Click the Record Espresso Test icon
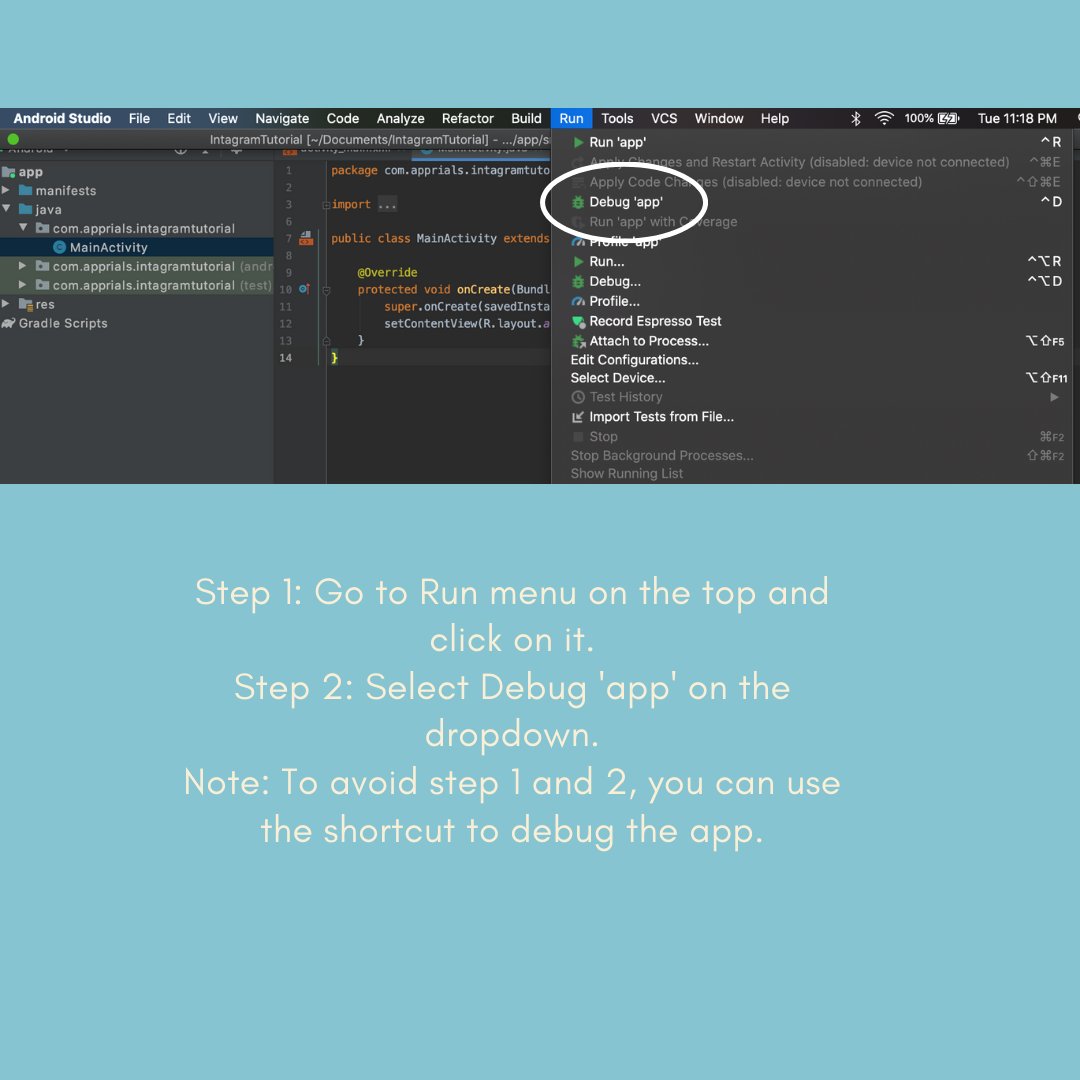 tap(579, 322)
